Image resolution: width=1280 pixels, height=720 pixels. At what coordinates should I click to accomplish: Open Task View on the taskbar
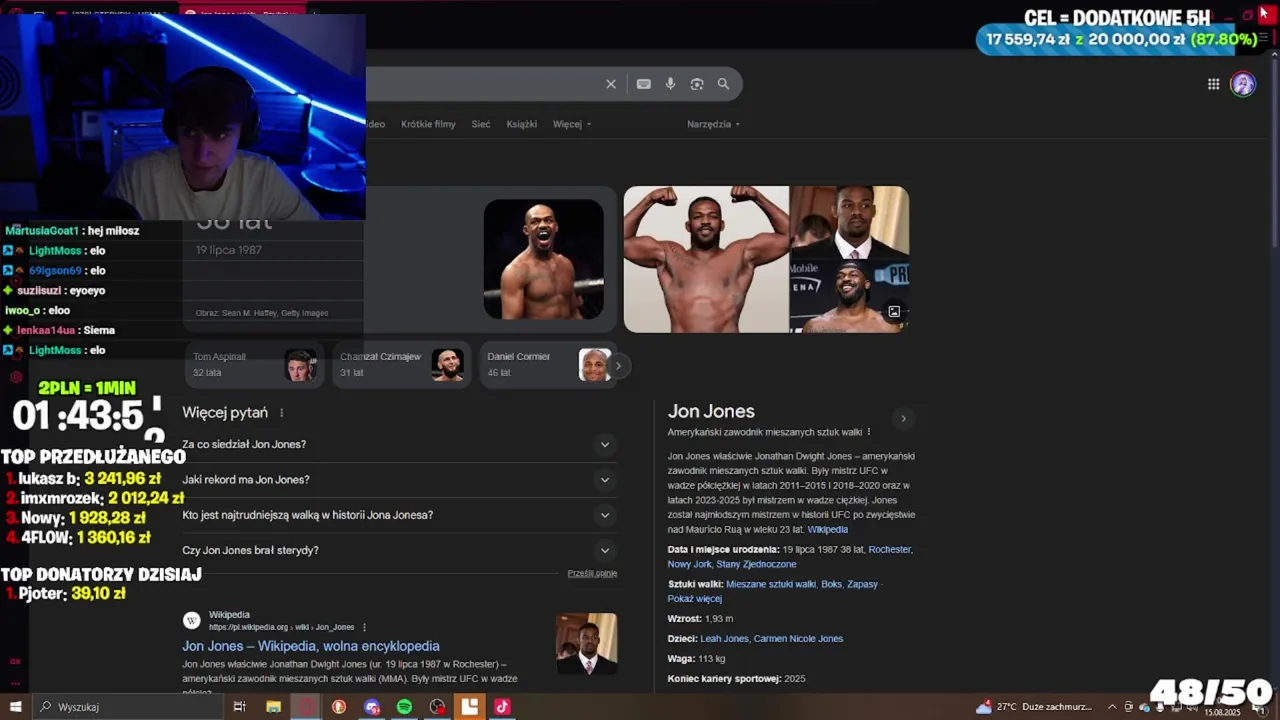coord(239,707)
